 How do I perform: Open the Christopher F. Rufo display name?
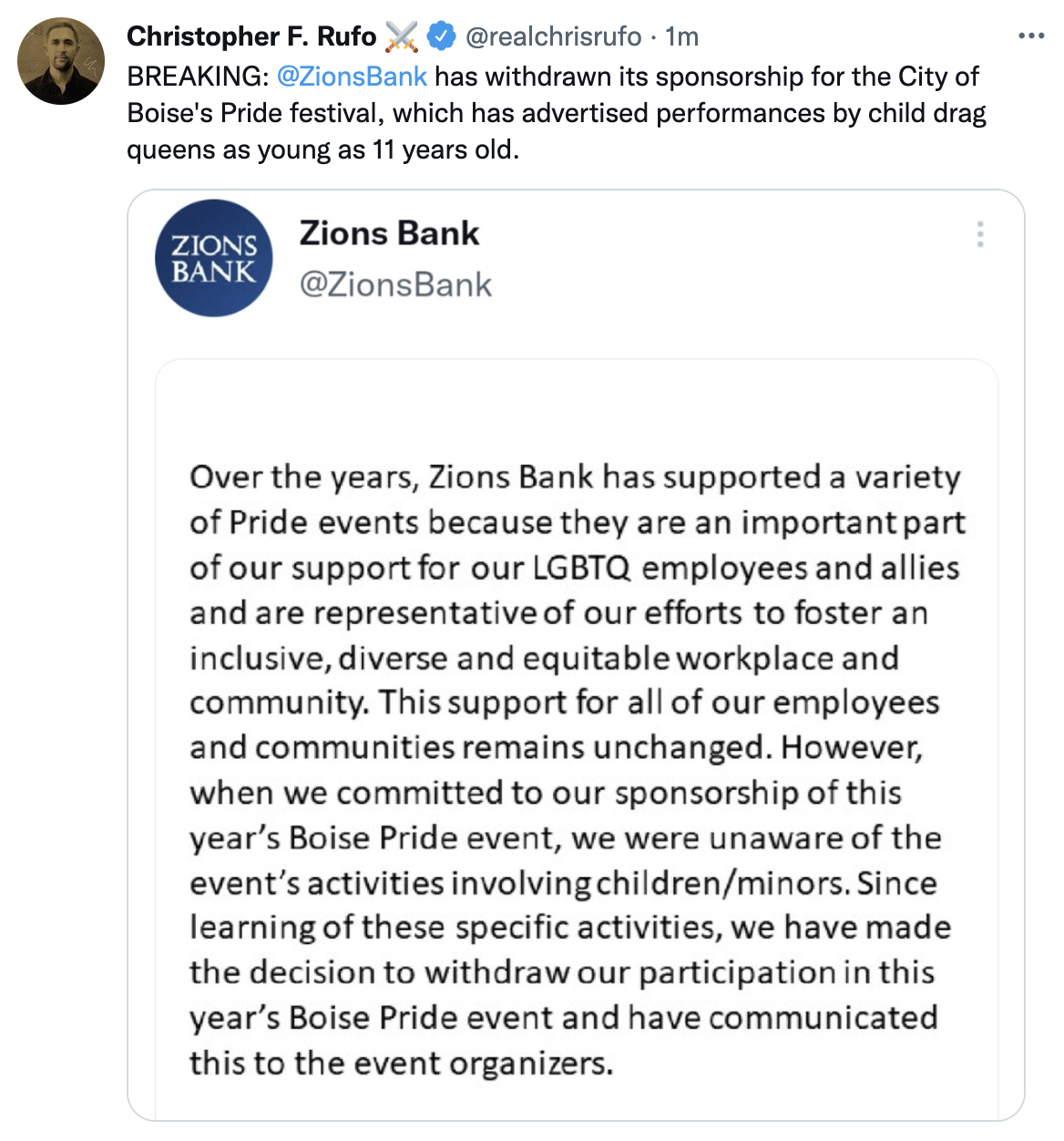click(x=251, y=36)
